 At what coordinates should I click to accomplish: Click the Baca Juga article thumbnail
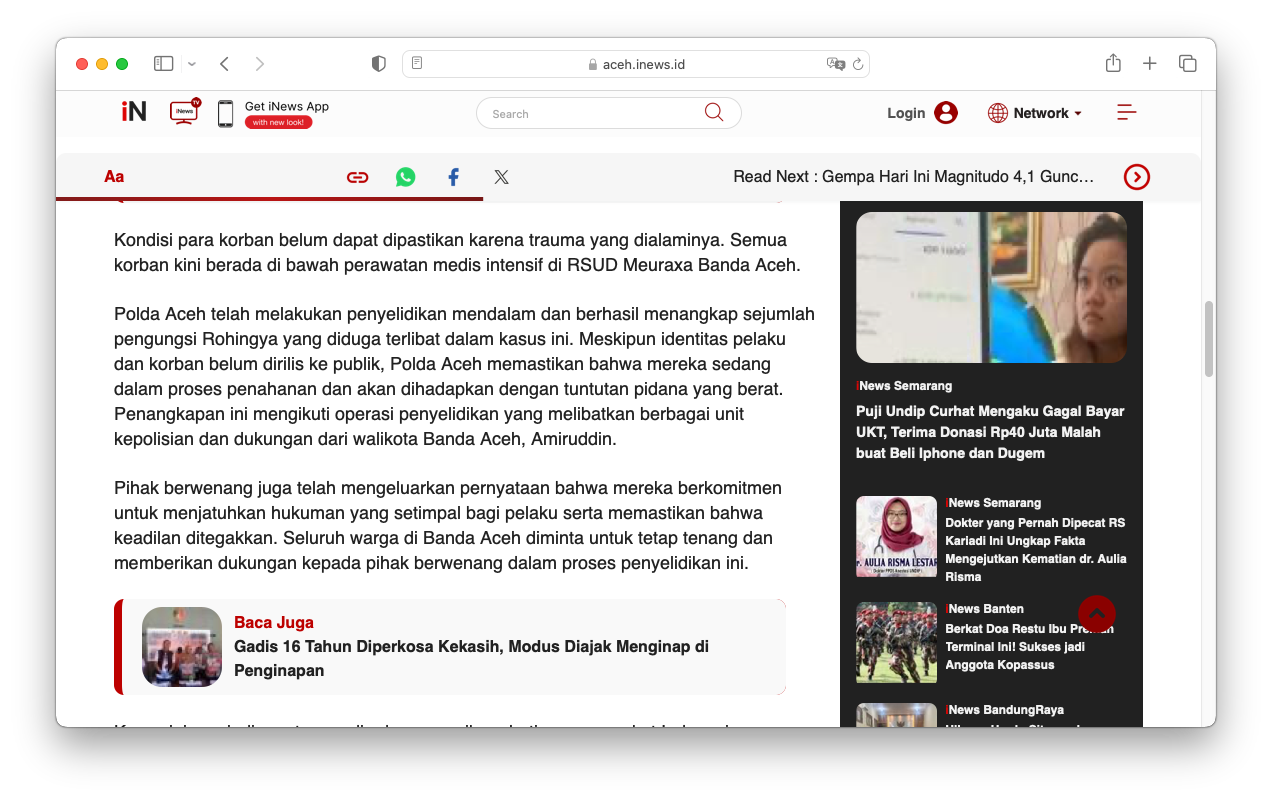(x=182, y=647)
